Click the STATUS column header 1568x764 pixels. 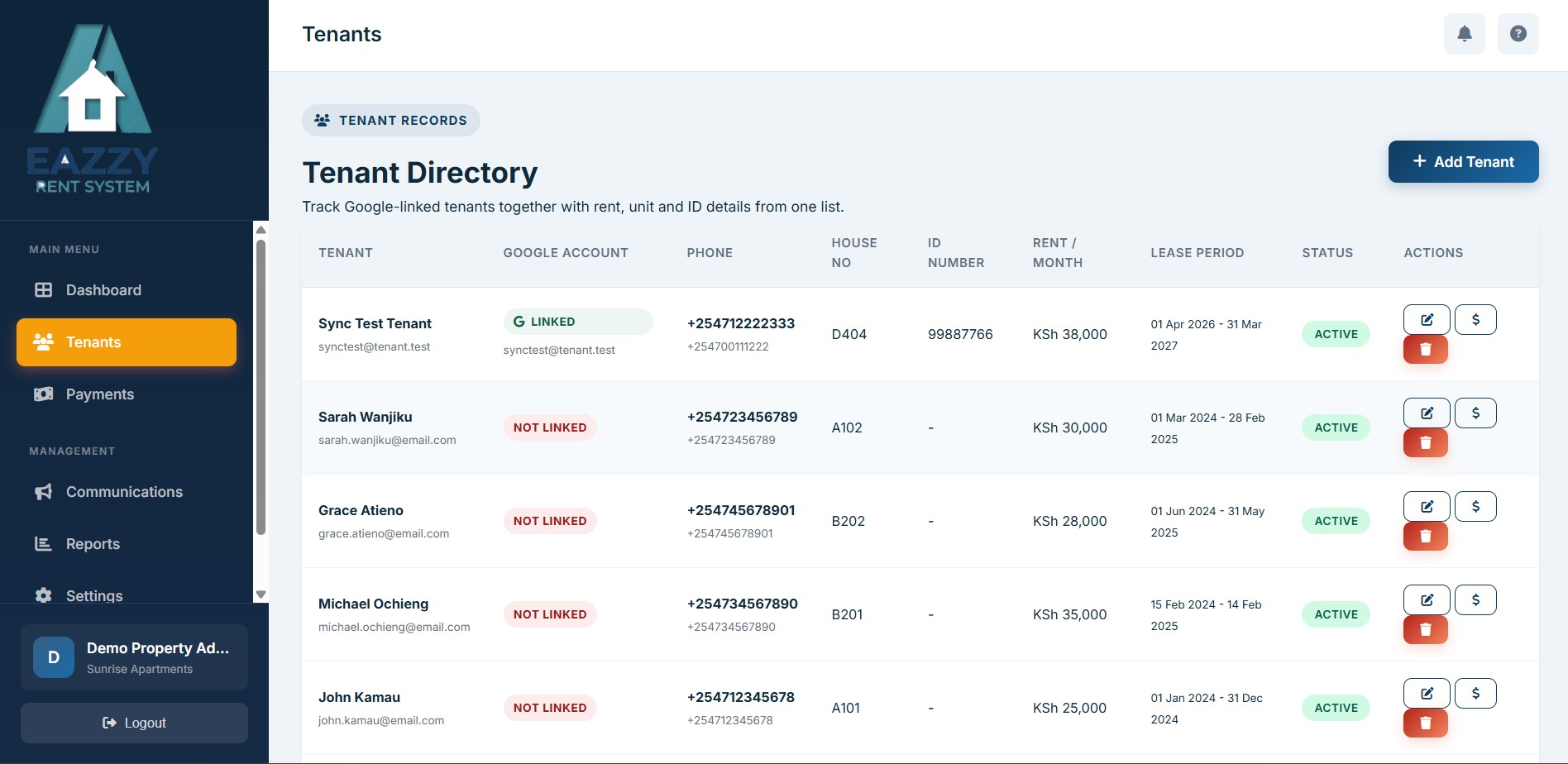pyautogui.click(x=1327, y=253)
